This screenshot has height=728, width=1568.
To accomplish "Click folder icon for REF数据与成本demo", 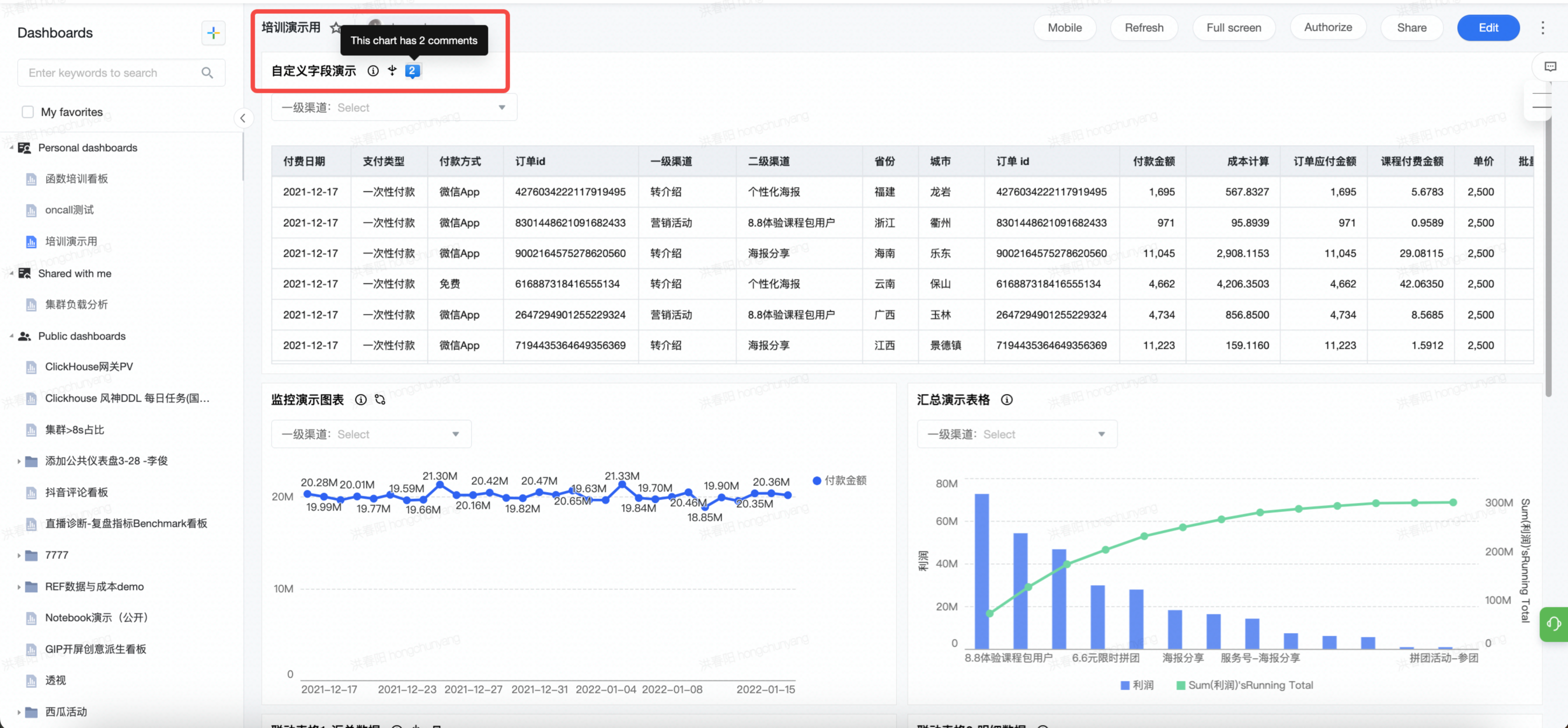I will pos(31,587).
